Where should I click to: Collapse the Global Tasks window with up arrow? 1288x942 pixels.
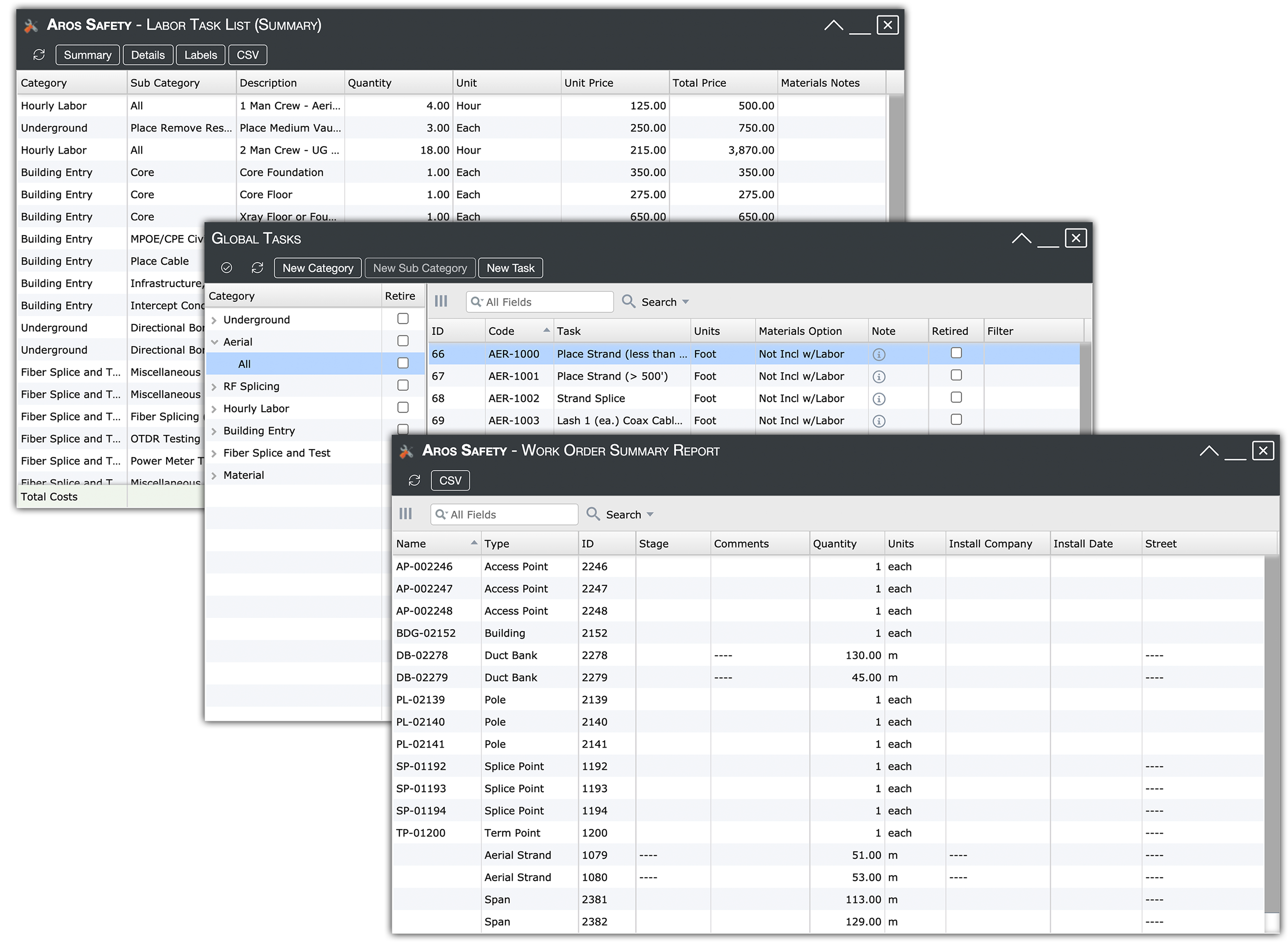[x=1022, y=238]
